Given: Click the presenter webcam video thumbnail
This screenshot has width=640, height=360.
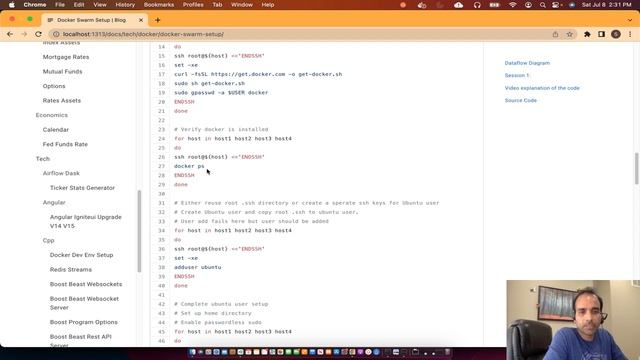Looking at the screenshot, I should [x=573, y=320].
